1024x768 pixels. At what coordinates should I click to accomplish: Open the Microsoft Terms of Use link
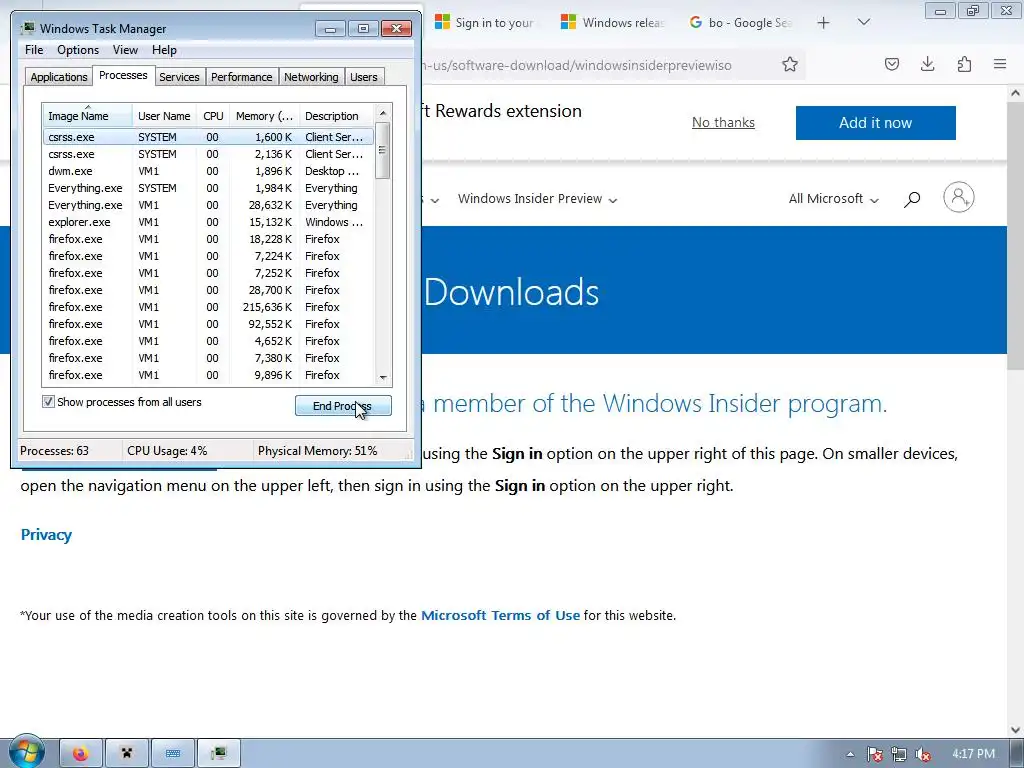[500, 615]
